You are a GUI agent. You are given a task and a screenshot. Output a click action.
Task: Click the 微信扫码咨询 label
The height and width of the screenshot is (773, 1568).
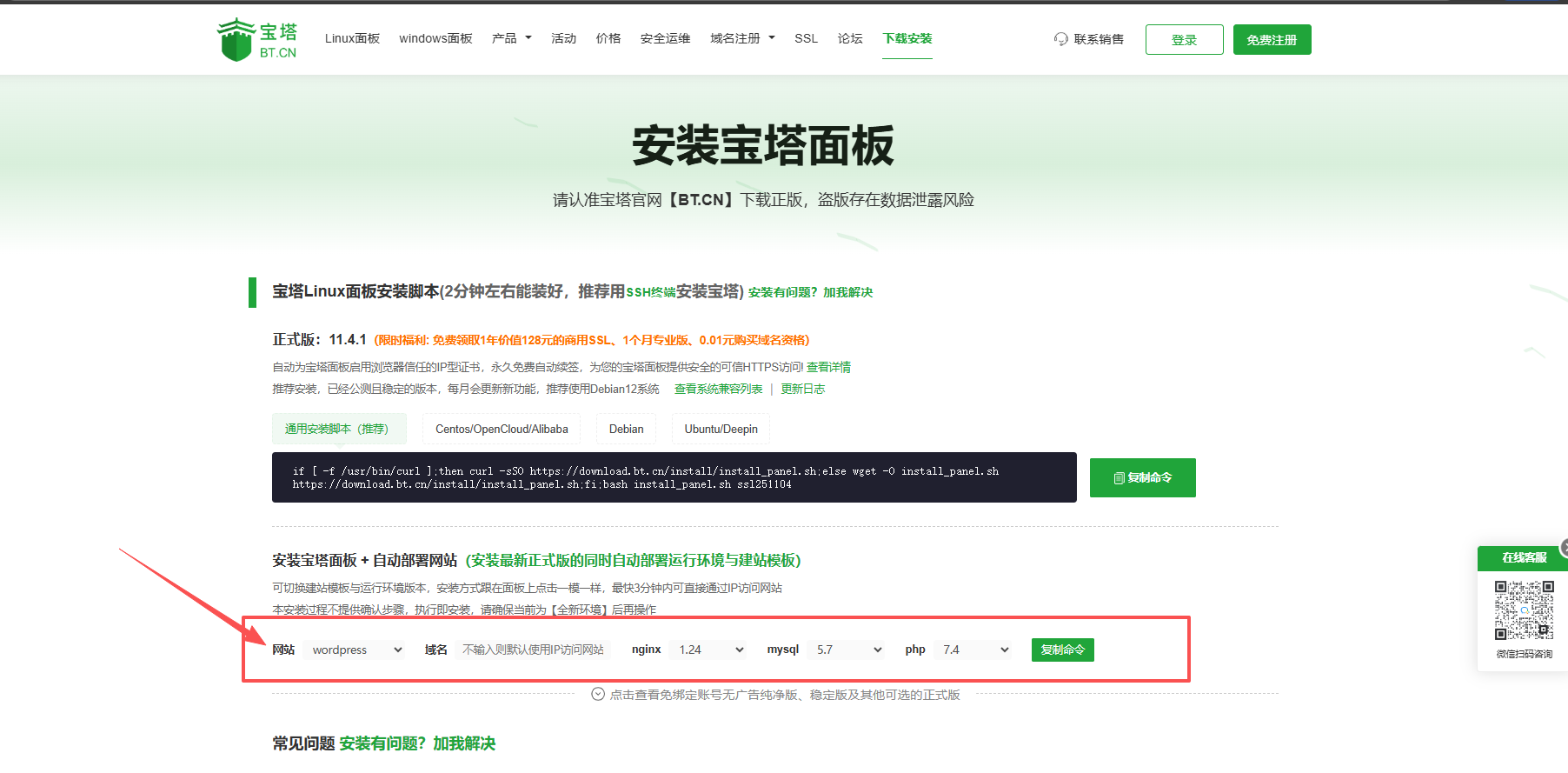[x=1524, y=654]
